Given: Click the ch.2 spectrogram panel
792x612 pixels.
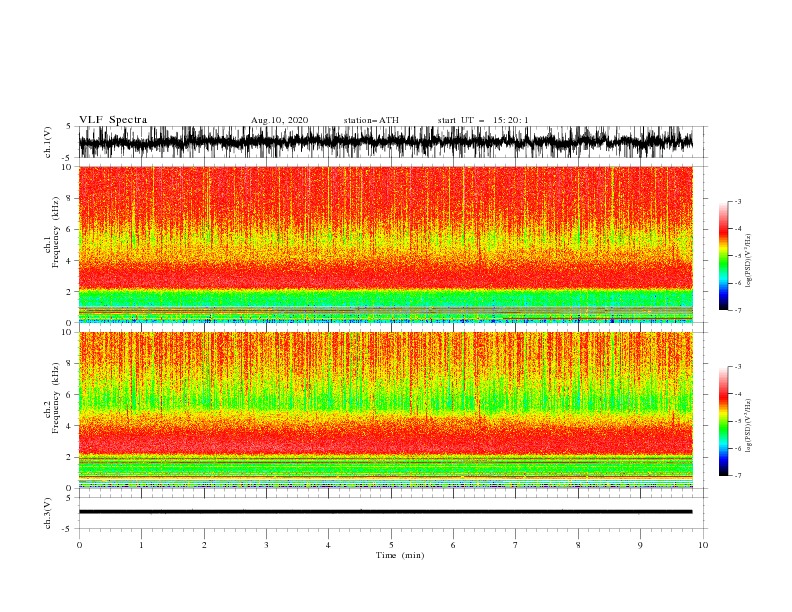Looking at the screenshot, I should tap(385, 410).
